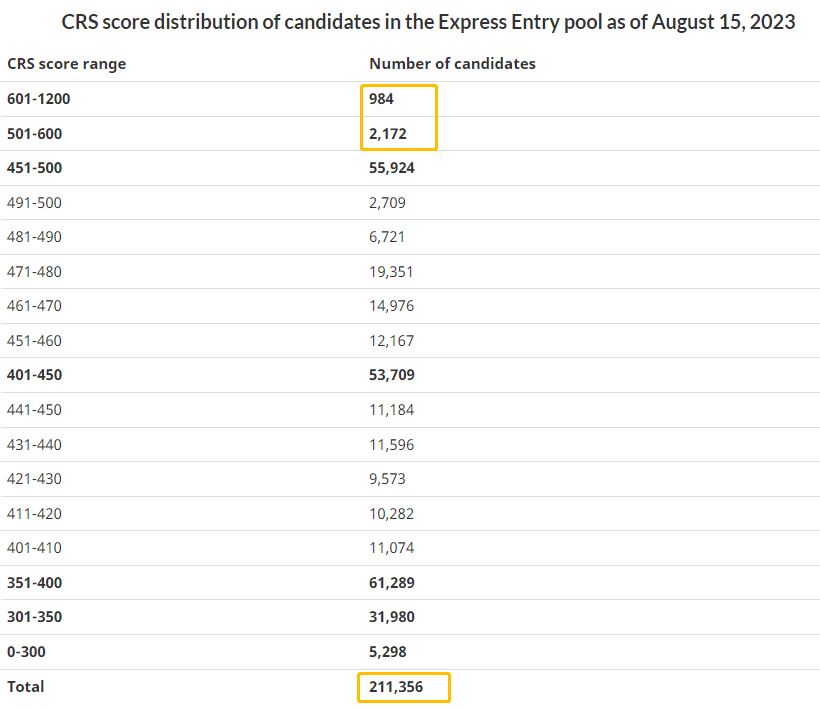This screenshot has width=820, height=710.
Task: Select the 10,282 candidates cell
Action: (391, 514)
